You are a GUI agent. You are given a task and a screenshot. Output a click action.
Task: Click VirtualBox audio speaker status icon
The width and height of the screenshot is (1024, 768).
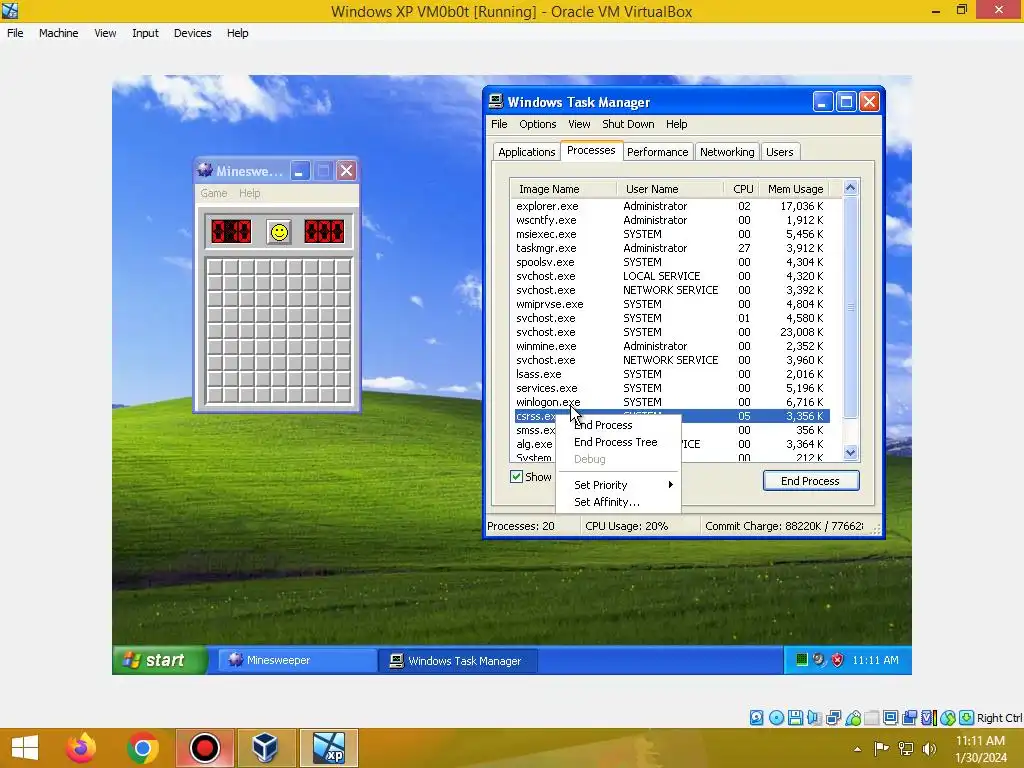point(814,718)
